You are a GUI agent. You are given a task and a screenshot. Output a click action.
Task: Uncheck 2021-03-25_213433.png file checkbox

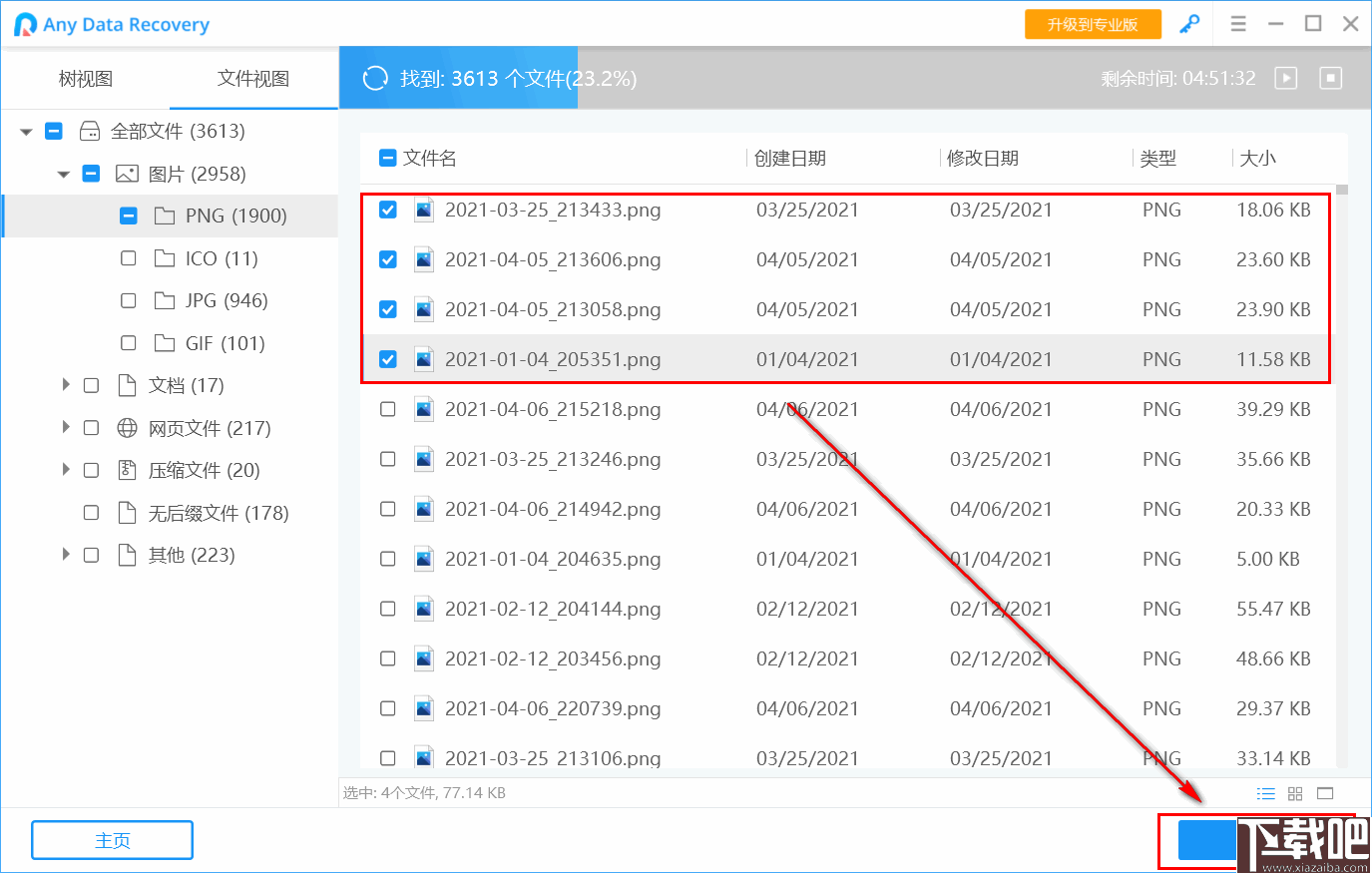point(388,210)
